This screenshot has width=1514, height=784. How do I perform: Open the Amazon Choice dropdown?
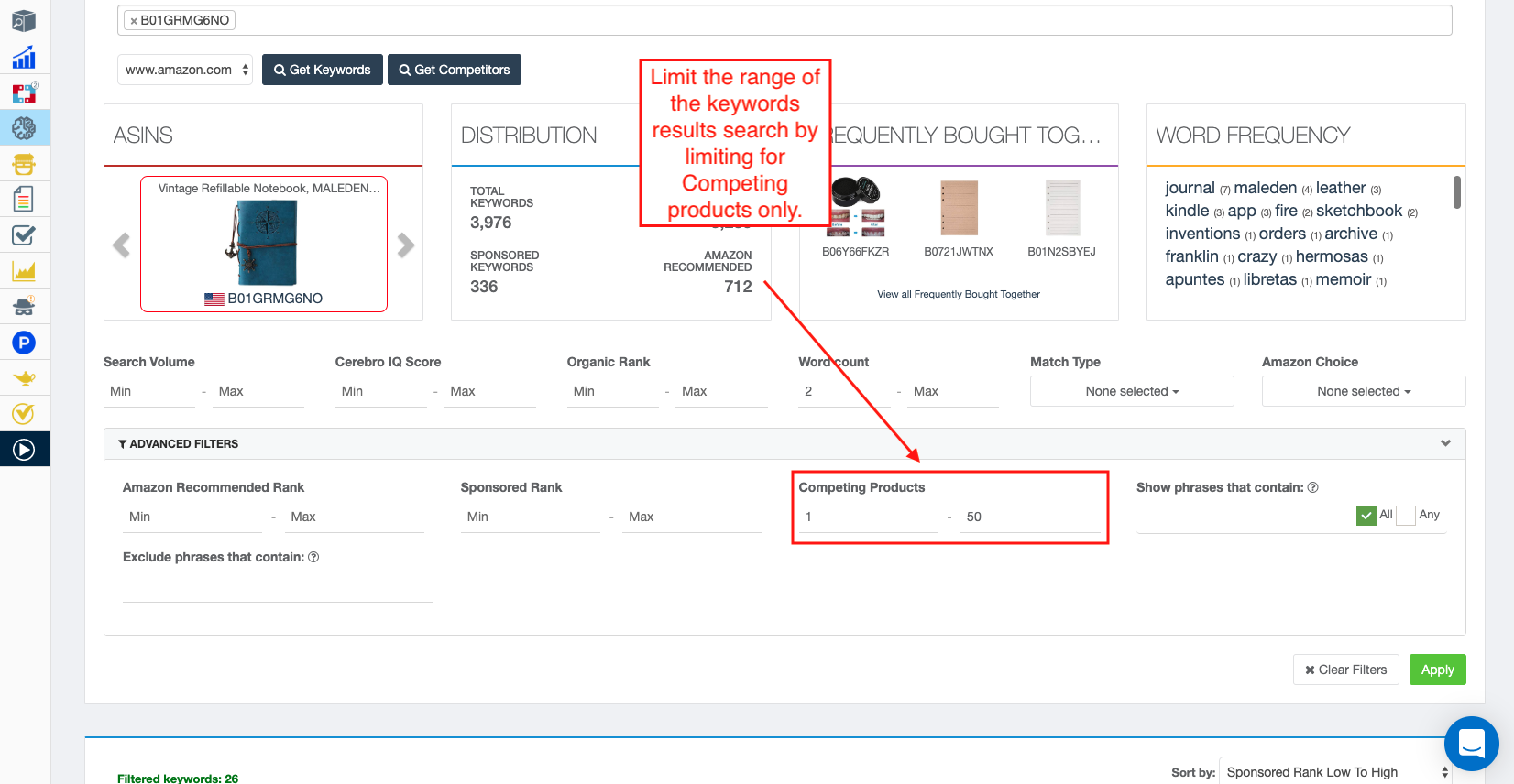pyautogui.click(x=1363, y=391)
